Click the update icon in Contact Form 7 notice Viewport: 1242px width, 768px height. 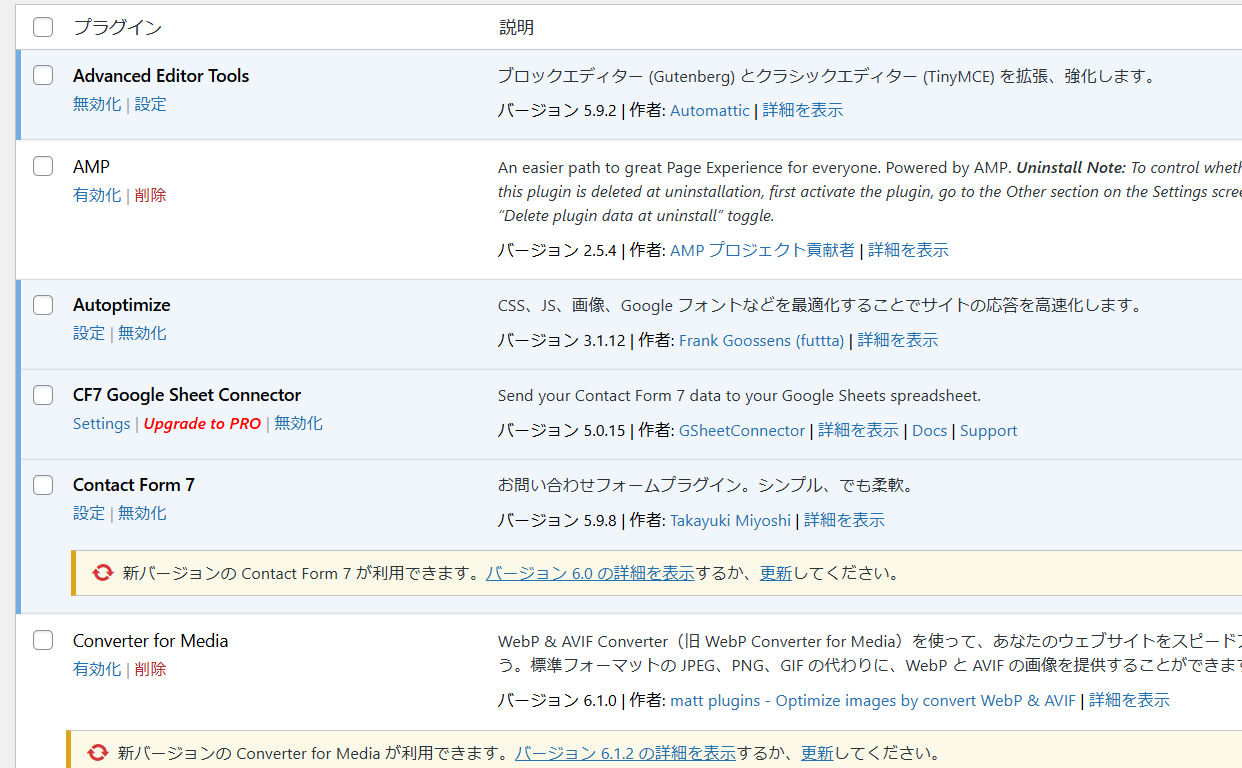(x=102, y=573)
